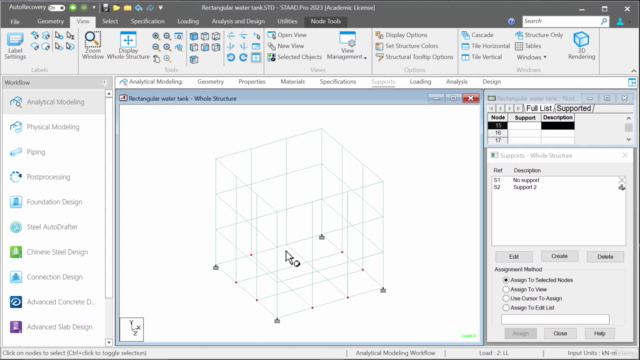Click the Zoom Out magnifier icon
Screen dimensions: 640x360
(156, 47)
